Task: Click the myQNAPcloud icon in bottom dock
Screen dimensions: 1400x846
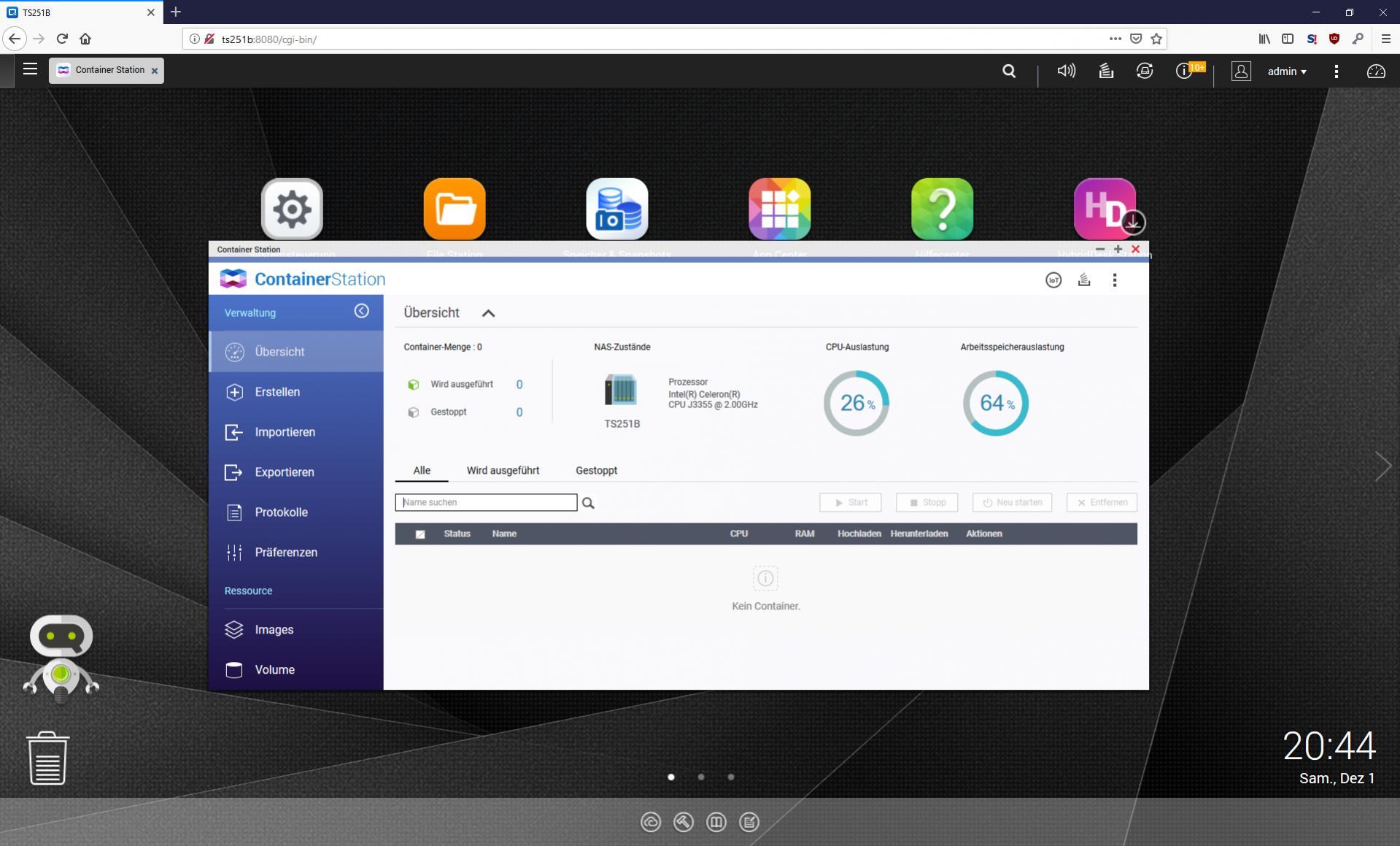Action: 651,822
